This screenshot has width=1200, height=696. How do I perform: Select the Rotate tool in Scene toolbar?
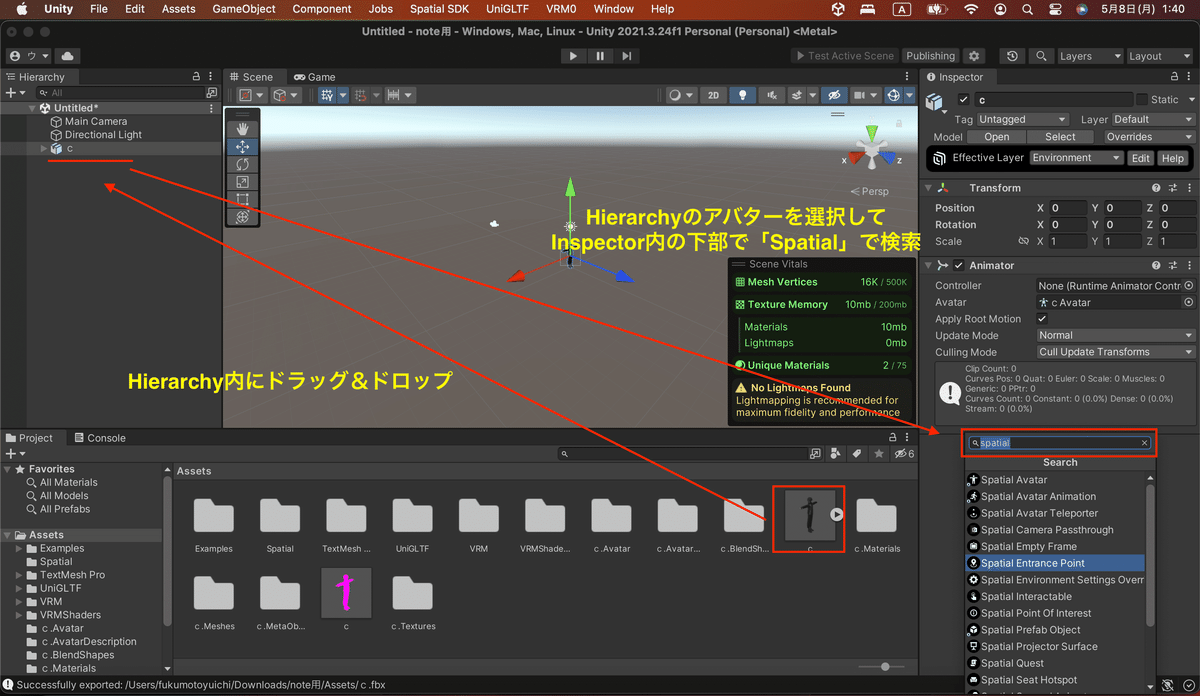pos(242,164)
